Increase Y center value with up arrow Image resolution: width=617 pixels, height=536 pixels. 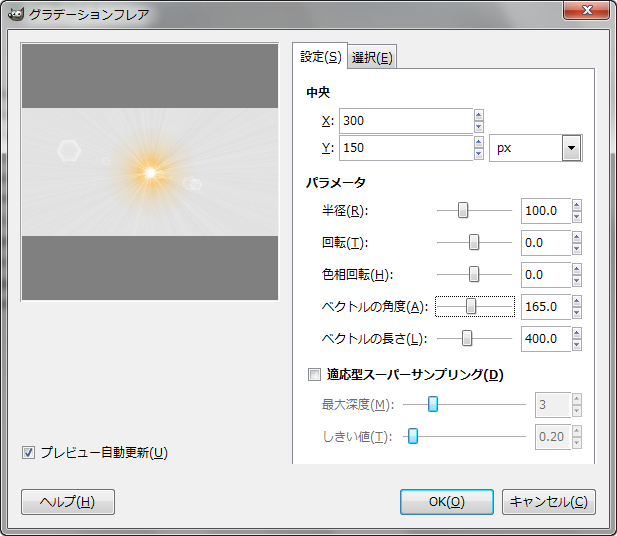pos(478,142)
